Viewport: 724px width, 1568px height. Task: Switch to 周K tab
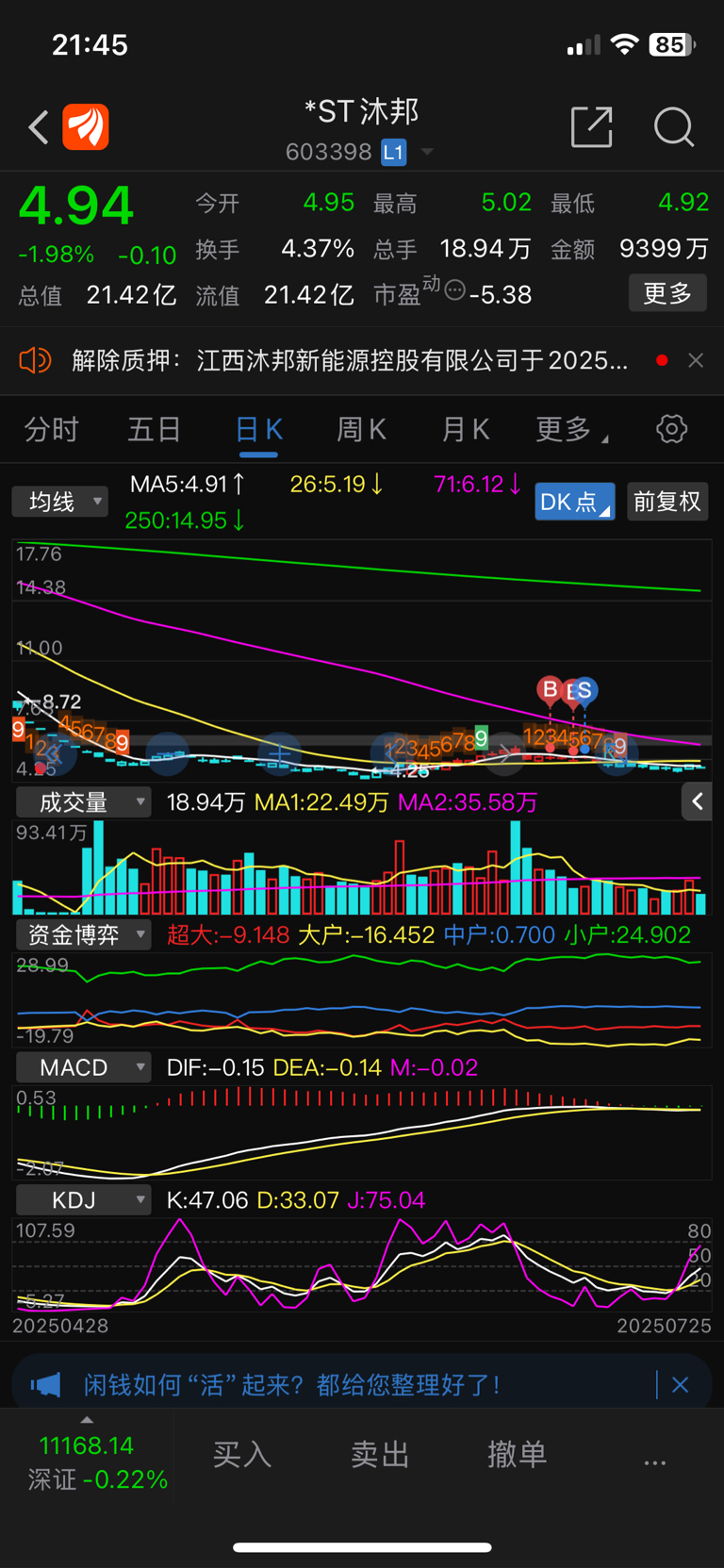click(362, 430)
